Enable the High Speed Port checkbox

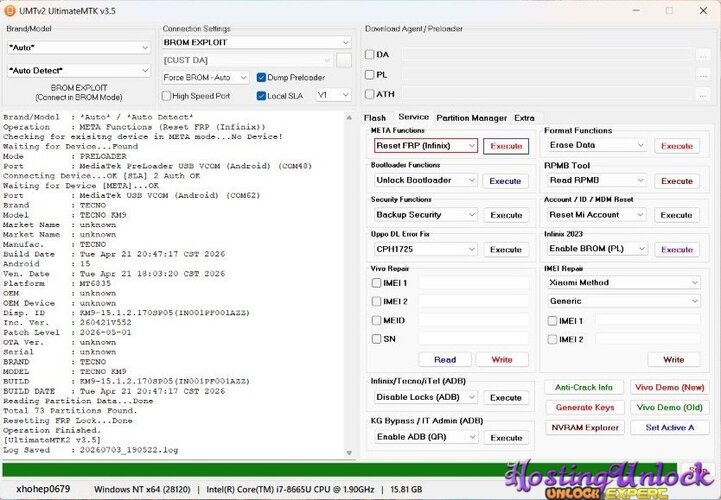click(166, 96)
